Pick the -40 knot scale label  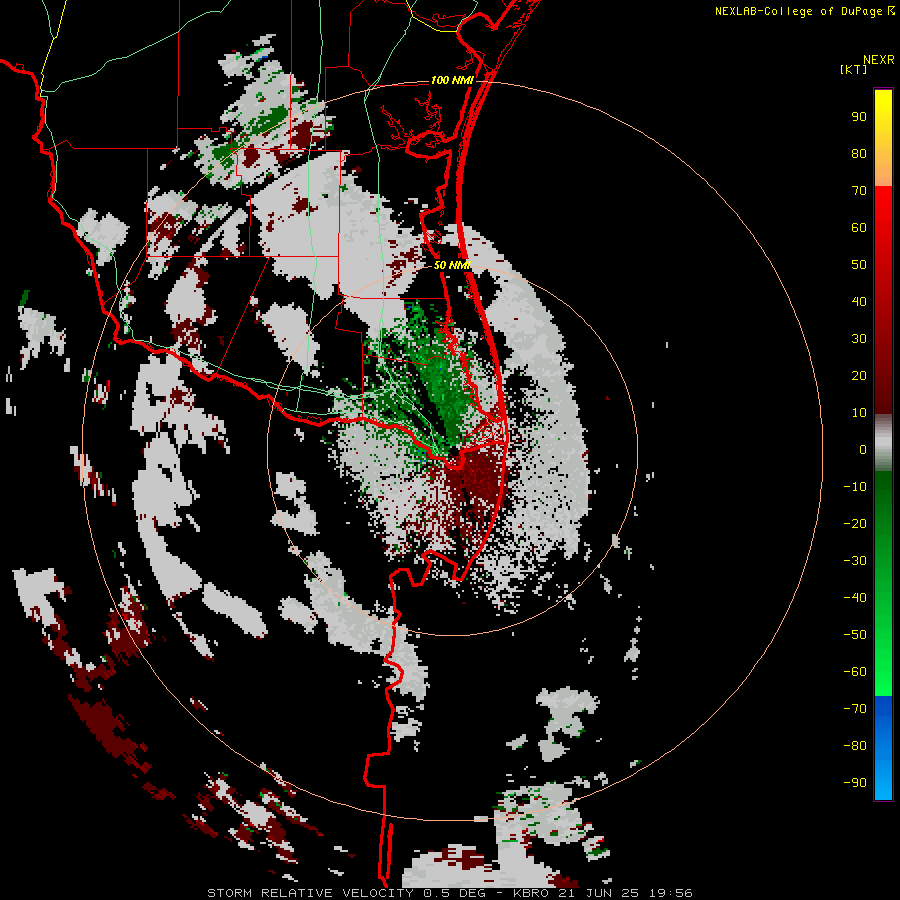point(855,598)
